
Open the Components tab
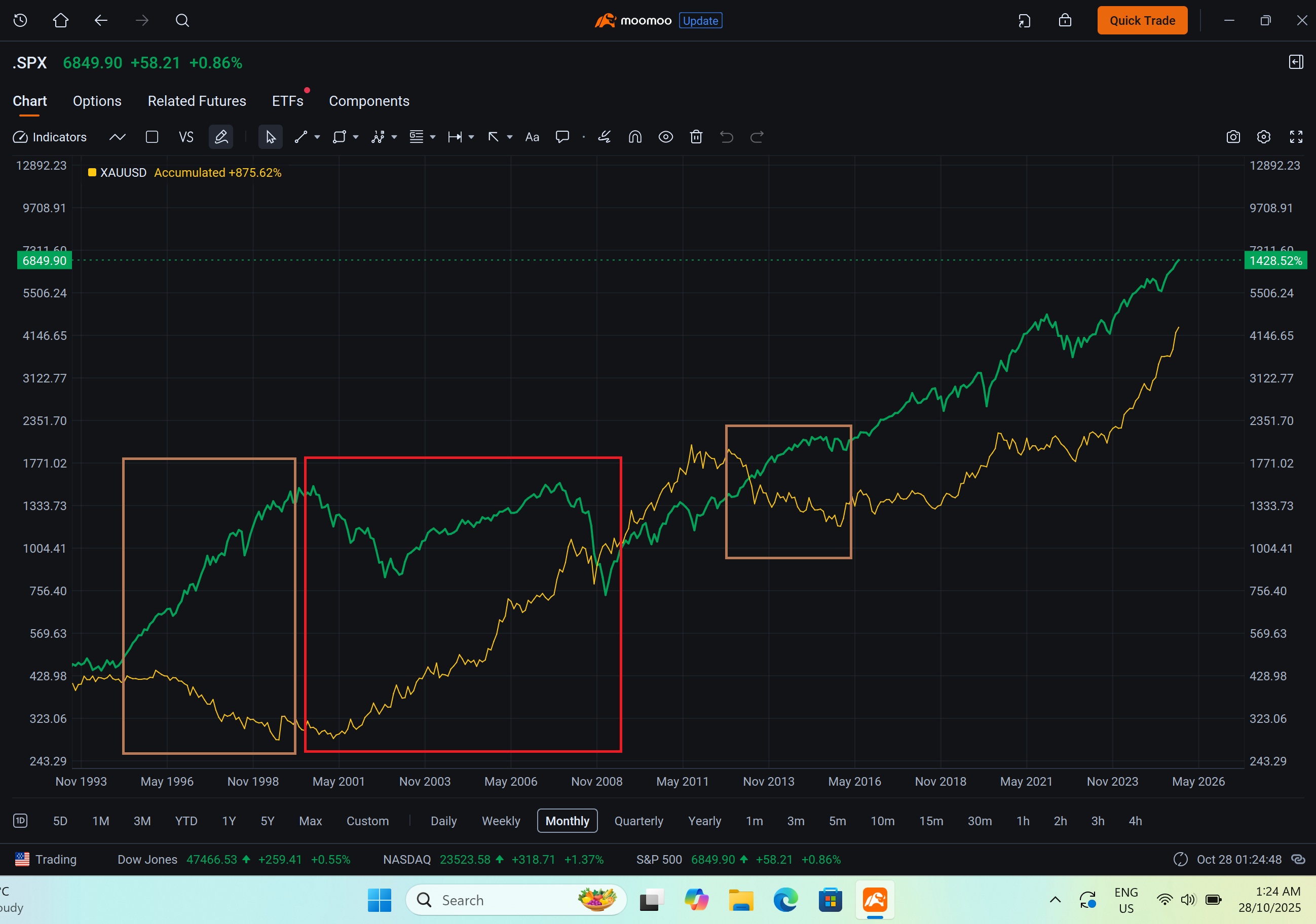pyautogui.click(x=369, y=101)
